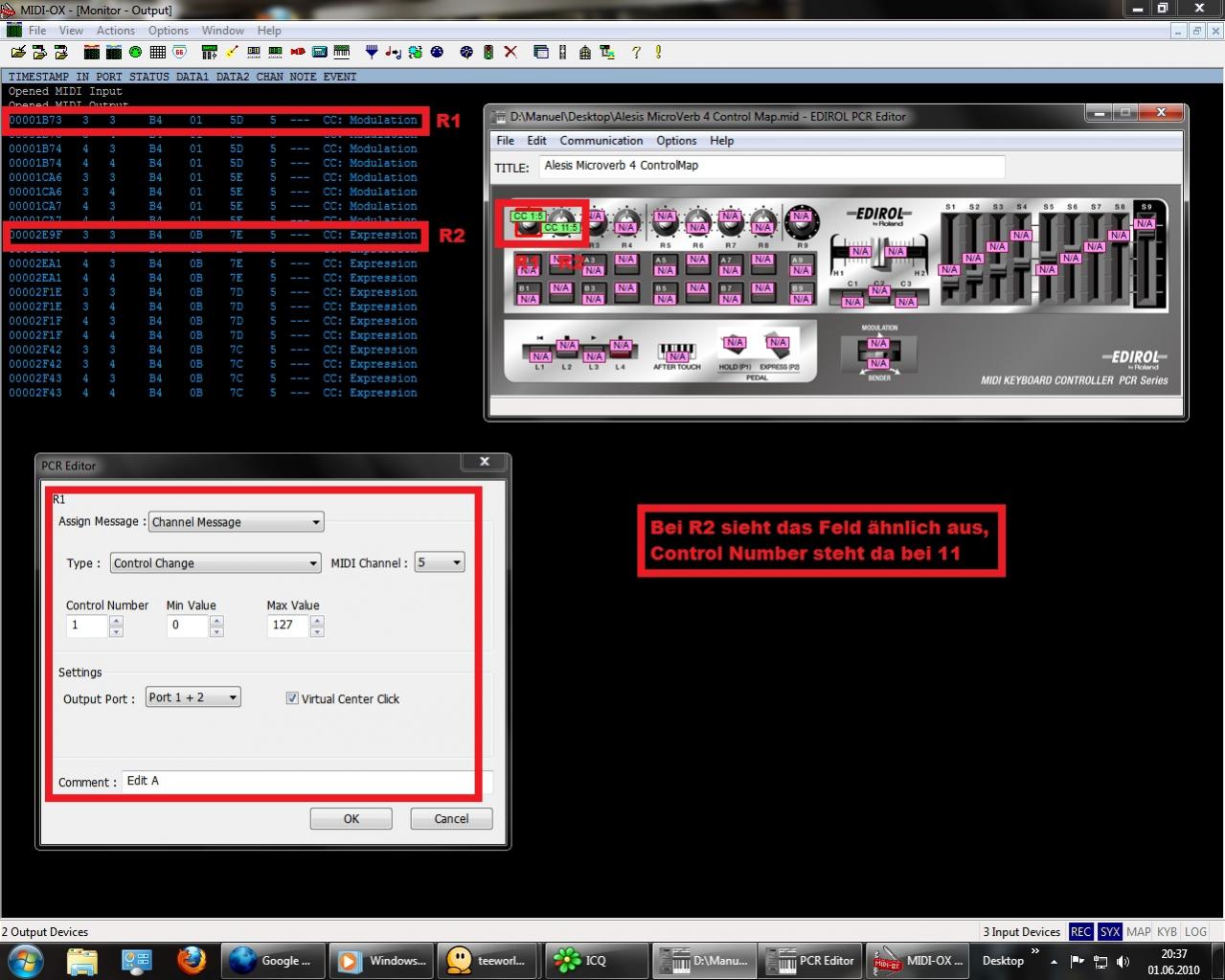The height and width of the screenshot is (980, 1225).
Task: Click the Control Number up arrow
Action: pyautogui.click(x=116, y=622)
